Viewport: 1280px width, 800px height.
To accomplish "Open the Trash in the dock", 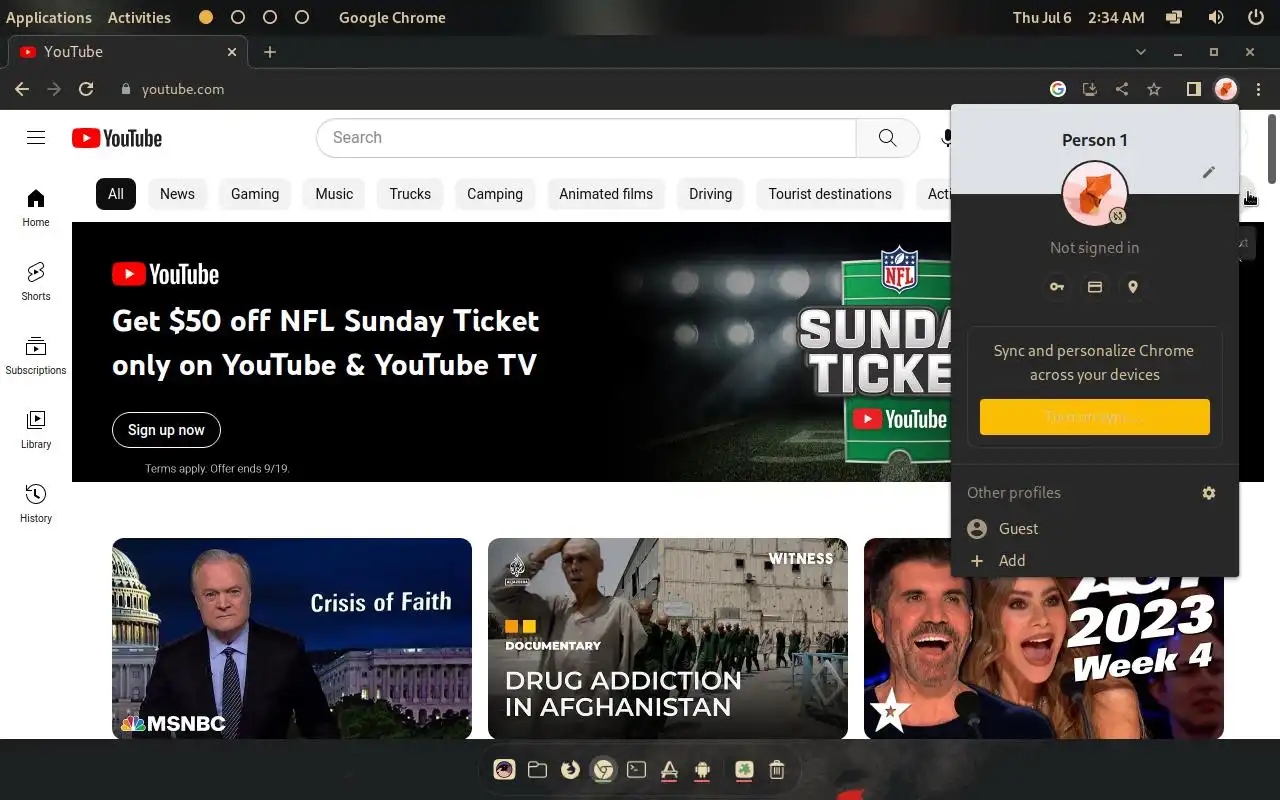I will tap(777, 769).
